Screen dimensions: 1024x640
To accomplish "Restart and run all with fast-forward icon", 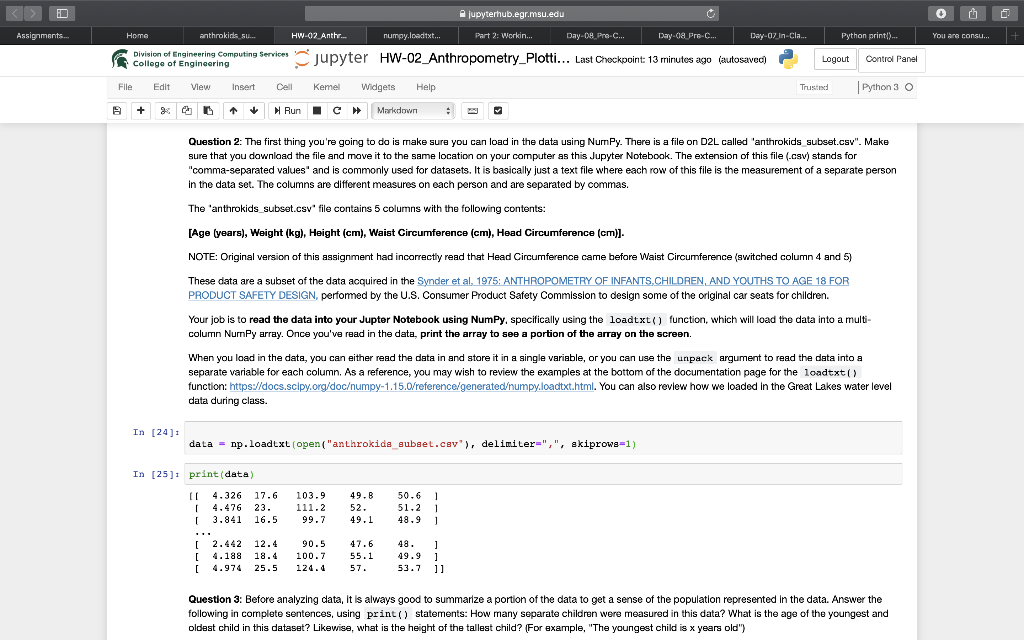I will coord(357,110).
